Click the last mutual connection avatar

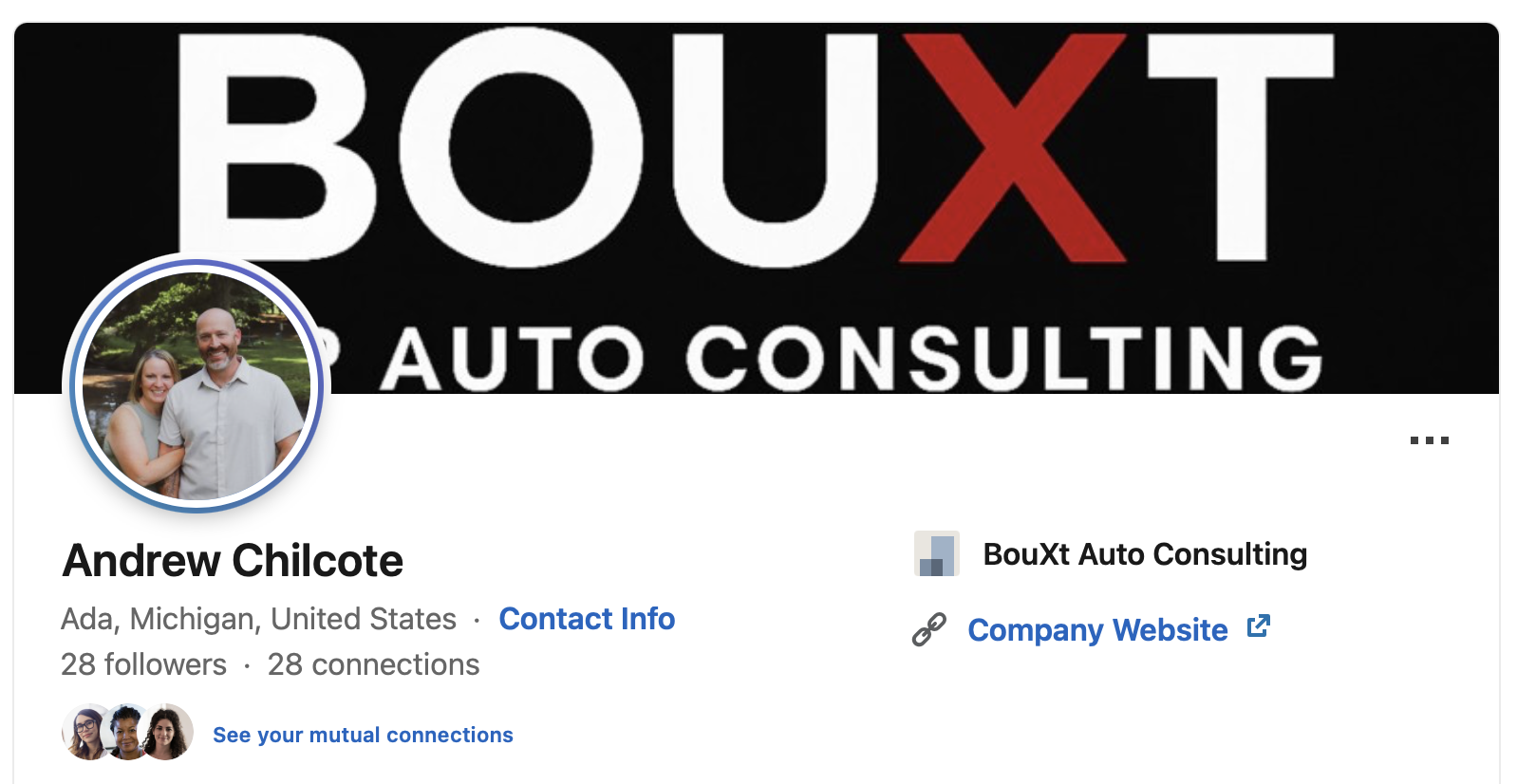click(169, 732)
